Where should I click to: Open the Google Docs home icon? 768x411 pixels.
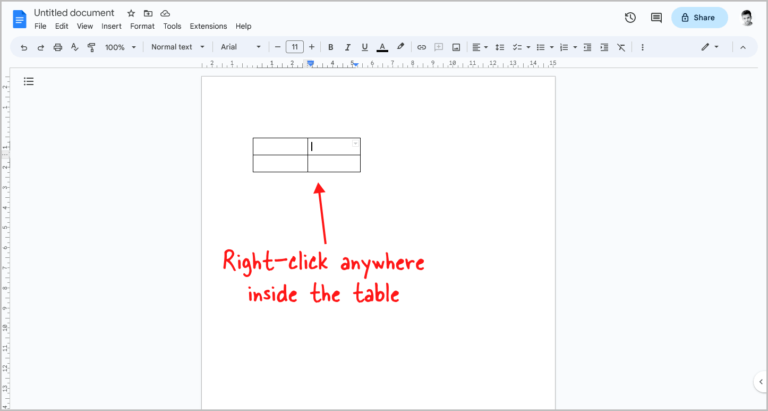click(20, 19)
